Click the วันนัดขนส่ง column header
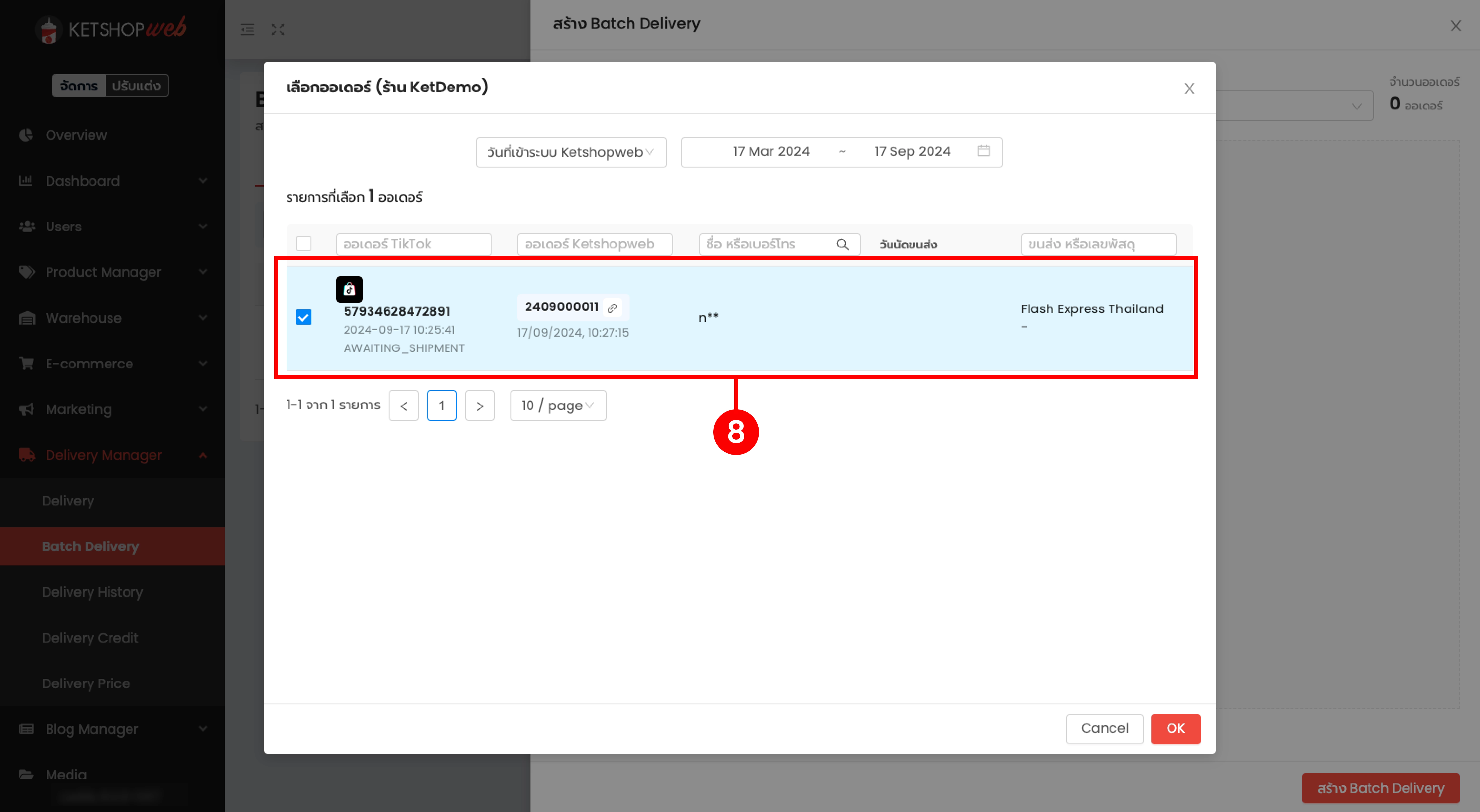1480x812 pixels. tap(908, 244)
